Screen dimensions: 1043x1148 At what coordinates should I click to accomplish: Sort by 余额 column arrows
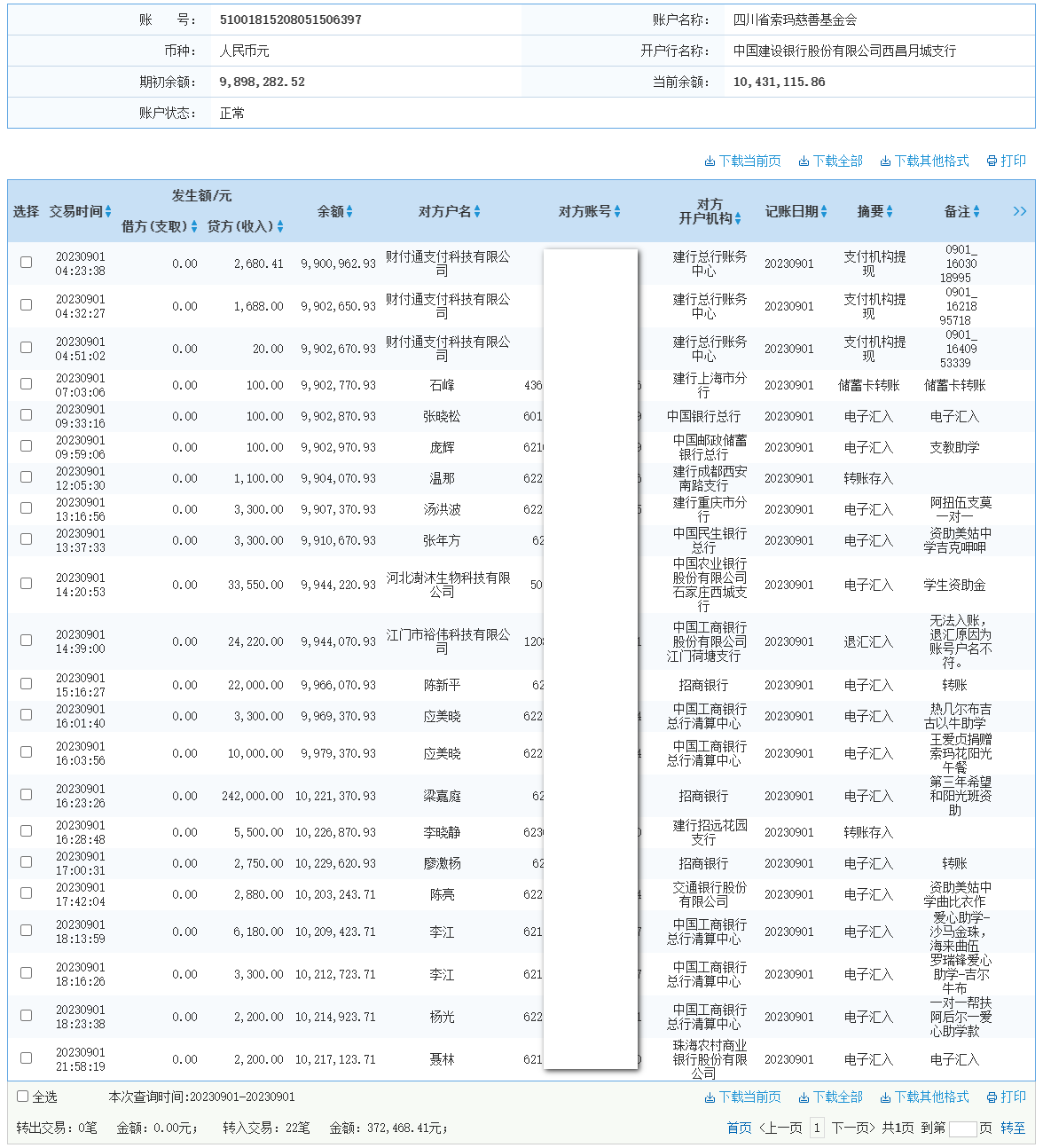click(349, 211)
